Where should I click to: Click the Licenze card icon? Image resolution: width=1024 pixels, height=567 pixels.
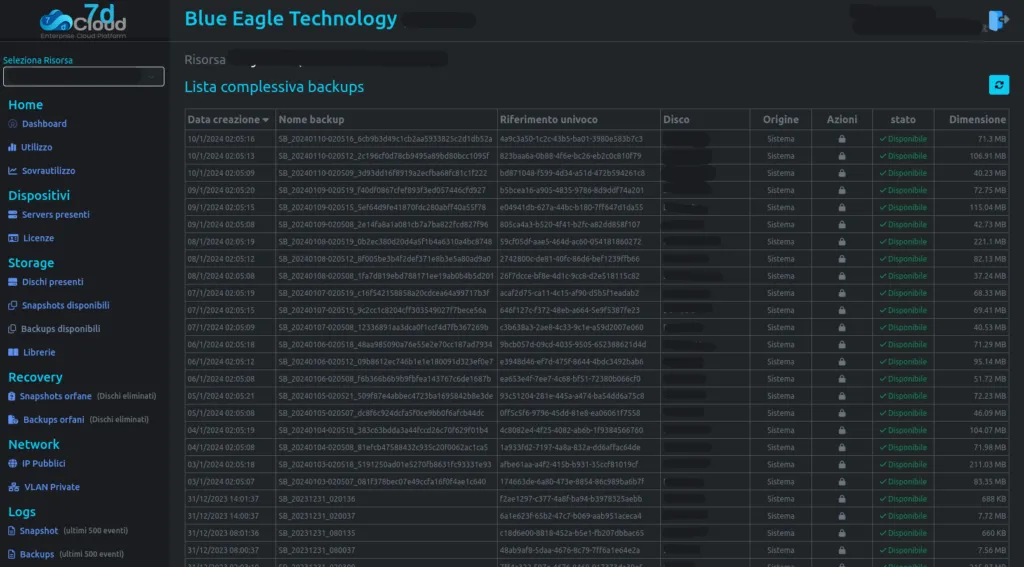(13, 238)
